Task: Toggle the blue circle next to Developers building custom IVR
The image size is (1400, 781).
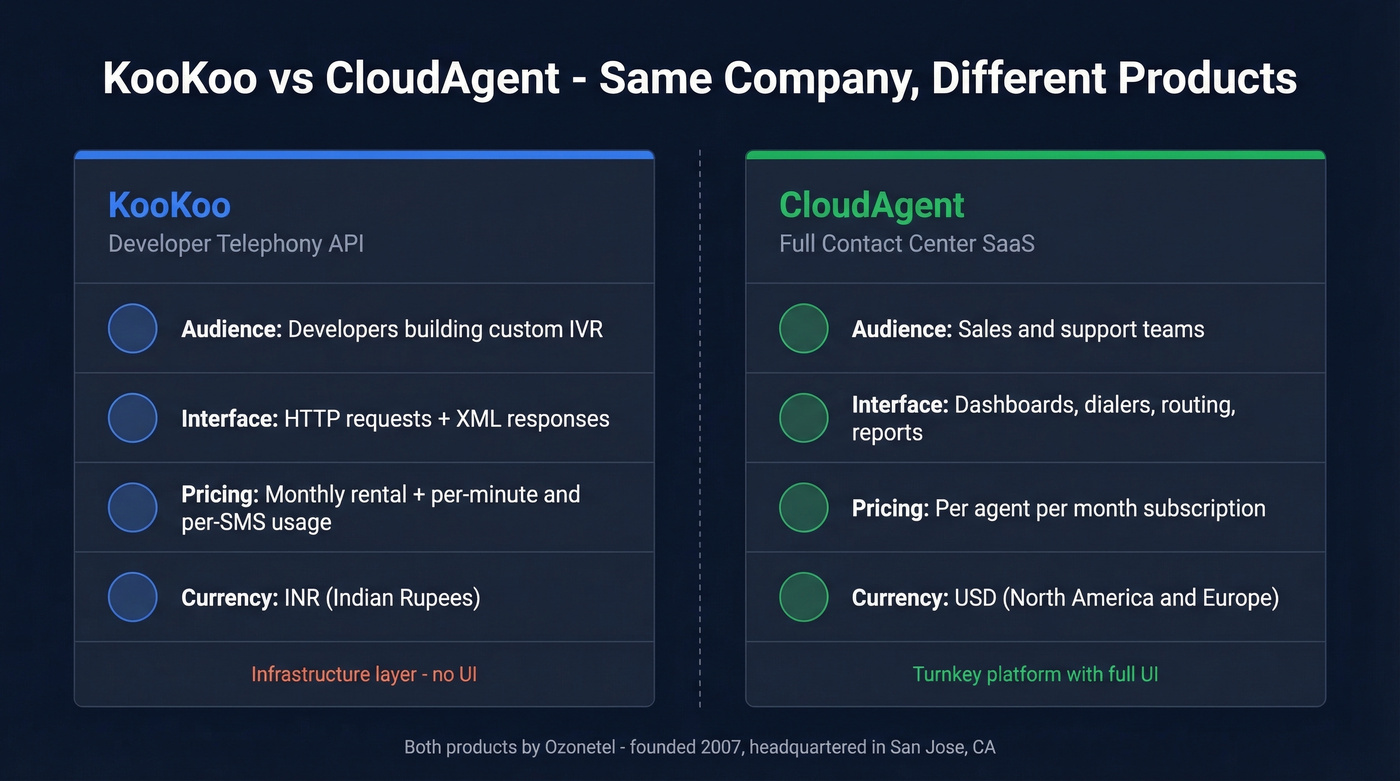Action: [x=132, y=328]
